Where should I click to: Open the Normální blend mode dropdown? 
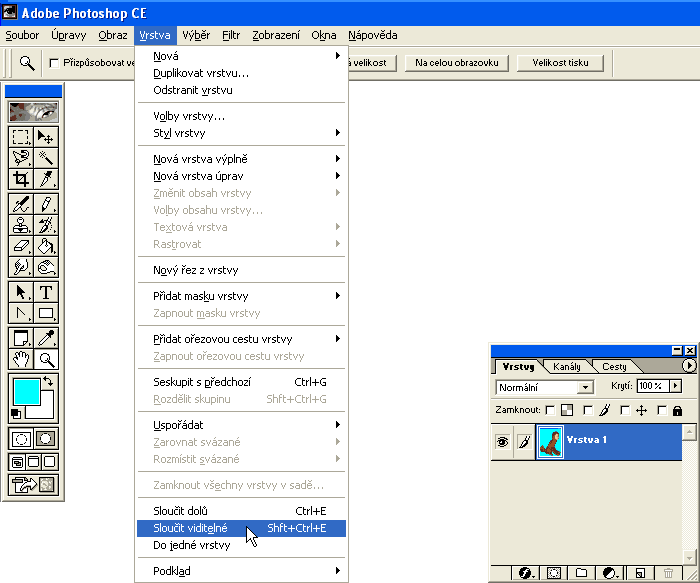pos(585,387)
